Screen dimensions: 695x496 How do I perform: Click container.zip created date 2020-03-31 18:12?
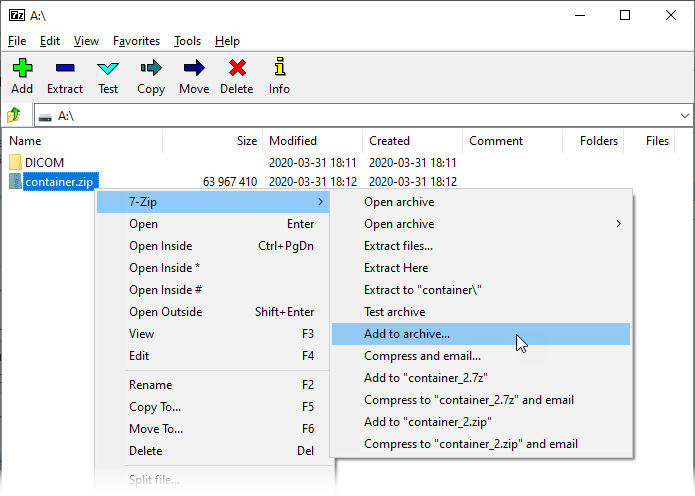[x=413, y=182]
